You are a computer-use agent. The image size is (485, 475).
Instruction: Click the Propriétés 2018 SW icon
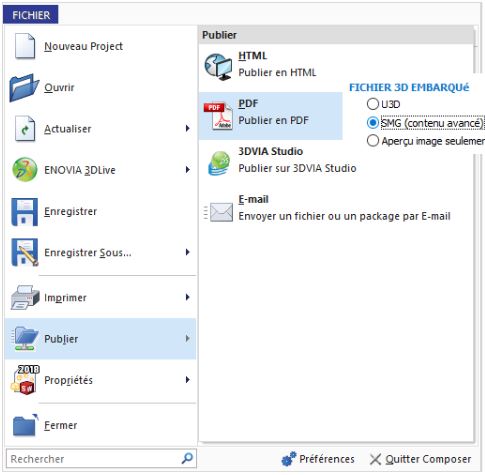[x=25, y=380]
